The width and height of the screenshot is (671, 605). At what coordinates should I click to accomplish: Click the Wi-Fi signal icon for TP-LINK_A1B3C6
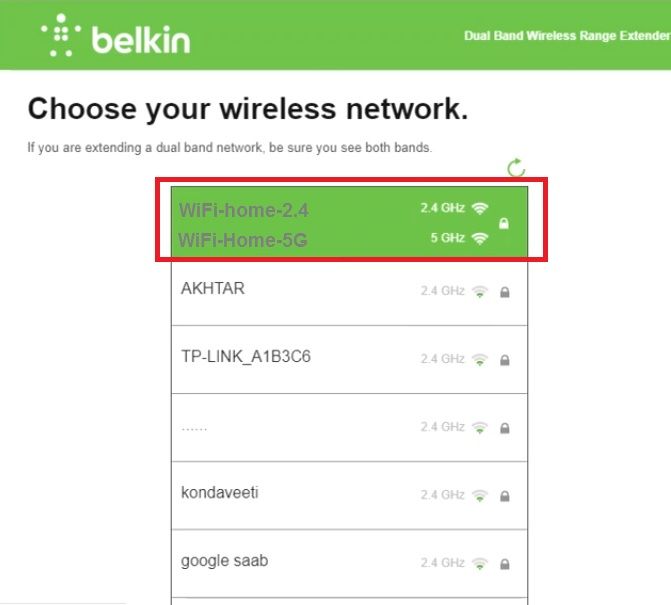481,360
